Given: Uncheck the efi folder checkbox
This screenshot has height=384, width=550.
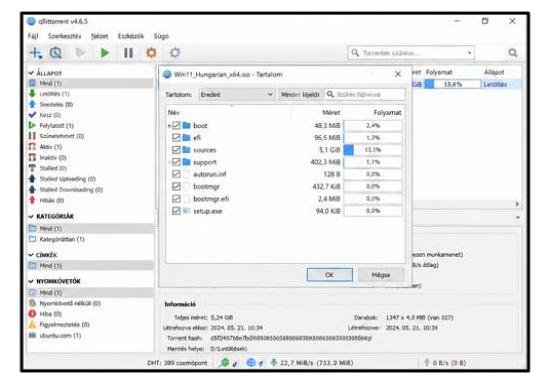Looking at the screenshot, I should point(176,137).
